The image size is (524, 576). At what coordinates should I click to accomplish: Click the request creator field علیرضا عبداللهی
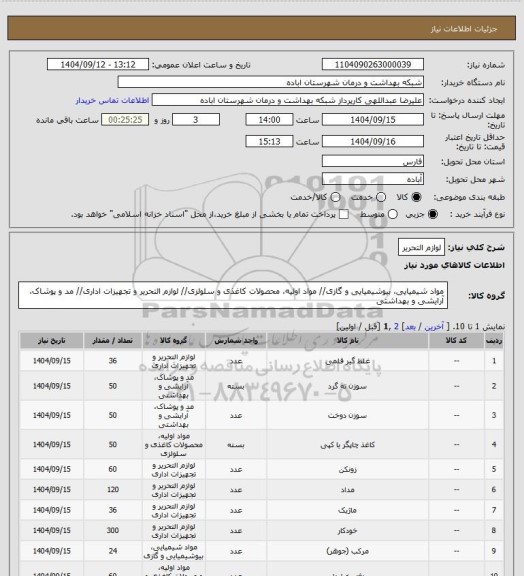click(288, 100)
